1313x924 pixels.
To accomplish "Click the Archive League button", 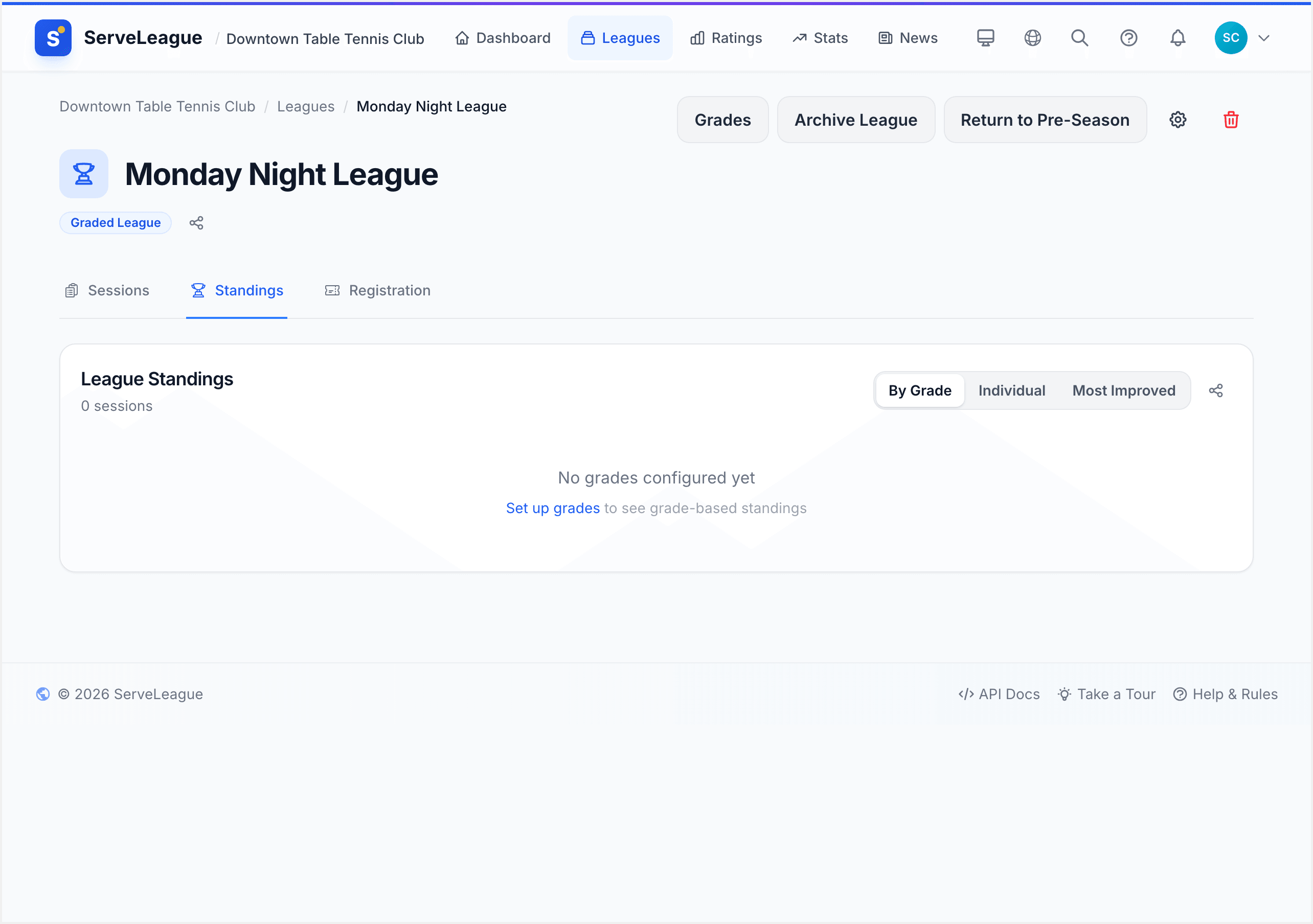I will 856,120.
